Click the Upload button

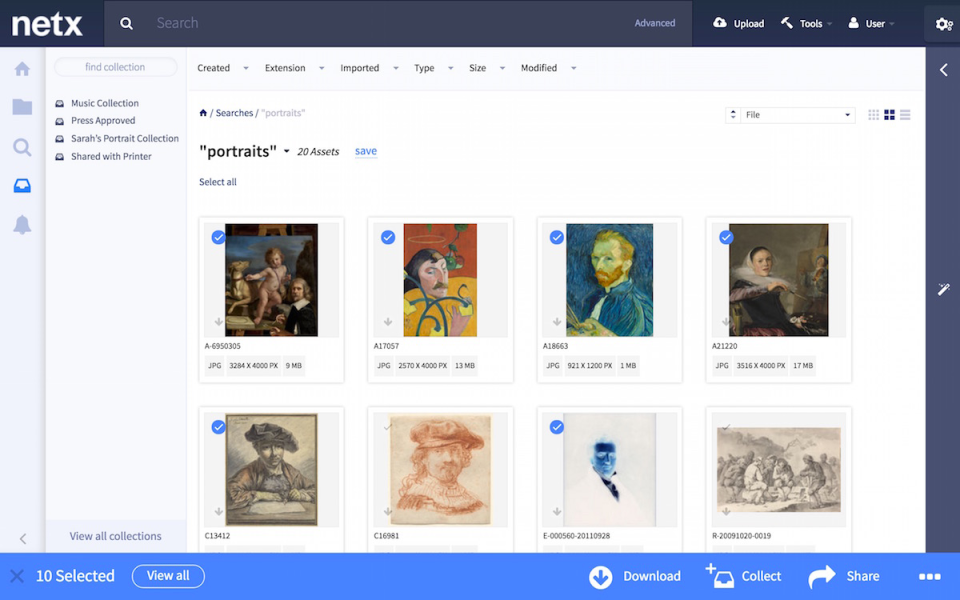tap(739, 23)
